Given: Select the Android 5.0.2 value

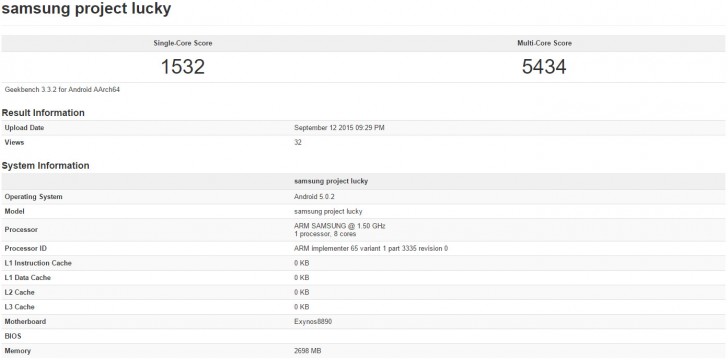Looking at the screenshot, I should click(x=314, y=197).
